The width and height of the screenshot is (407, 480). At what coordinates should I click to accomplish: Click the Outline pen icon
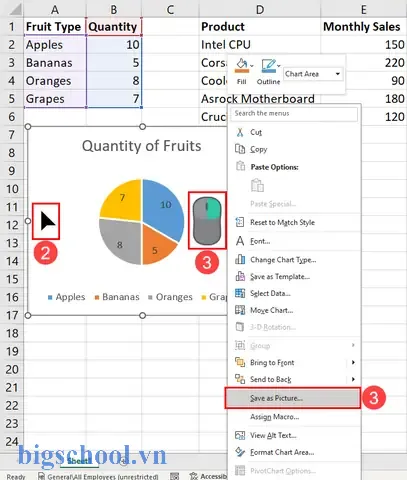click(x=268, y=66)
